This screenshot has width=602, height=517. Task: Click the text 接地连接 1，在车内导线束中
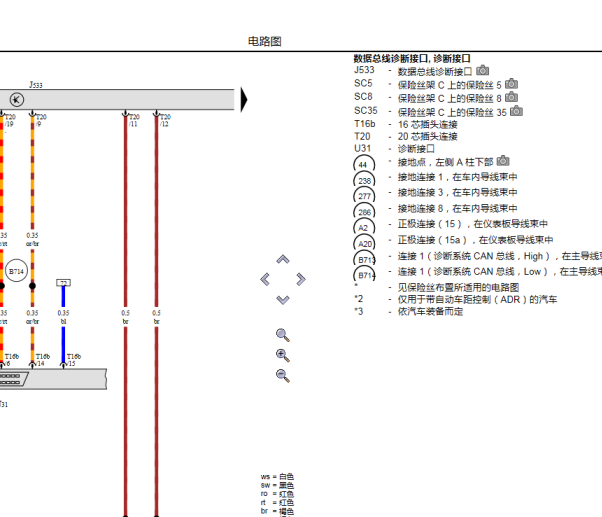[457, 177]
